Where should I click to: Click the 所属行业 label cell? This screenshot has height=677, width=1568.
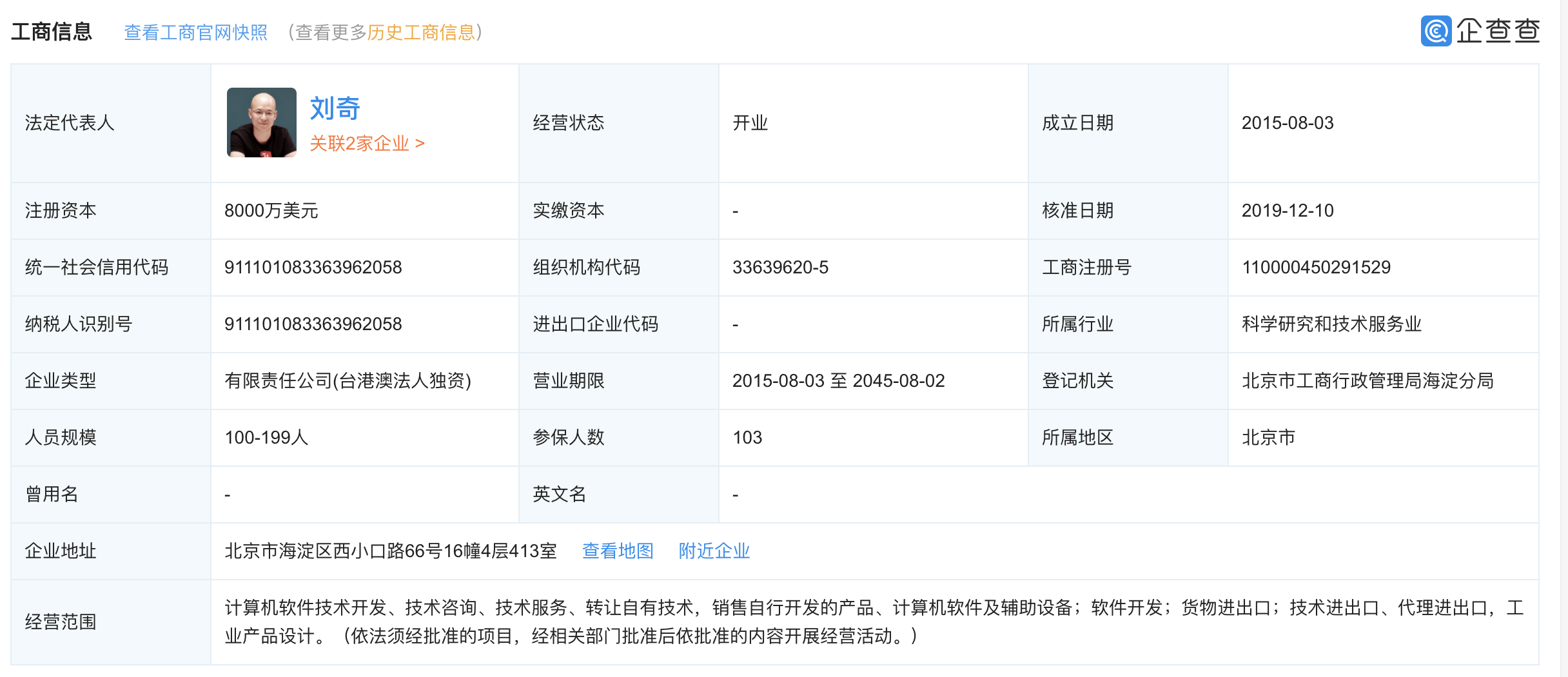(x=1128, y=324)
